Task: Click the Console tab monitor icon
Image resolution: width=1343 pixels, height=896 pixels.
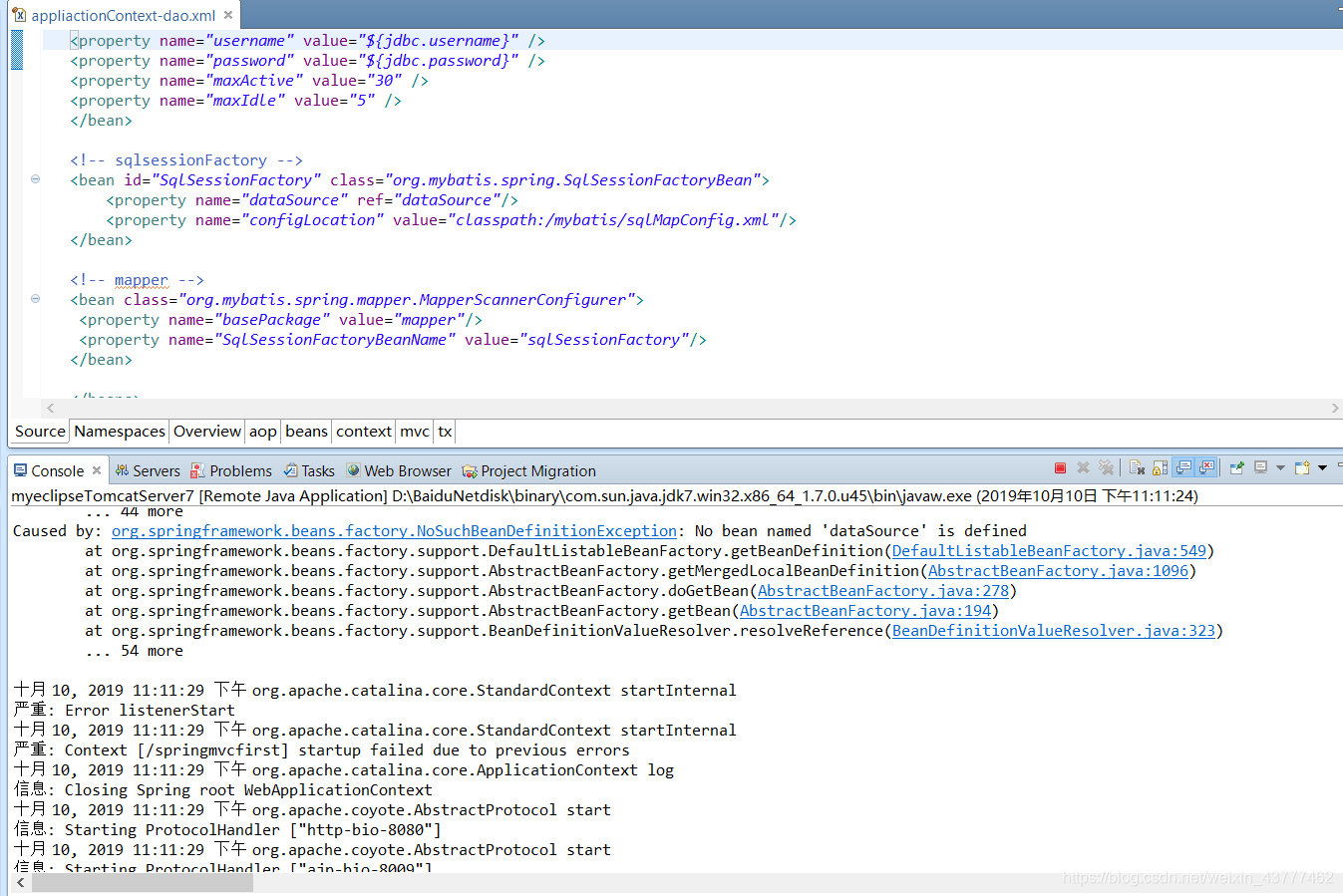Action: click(x=20, y=470)
